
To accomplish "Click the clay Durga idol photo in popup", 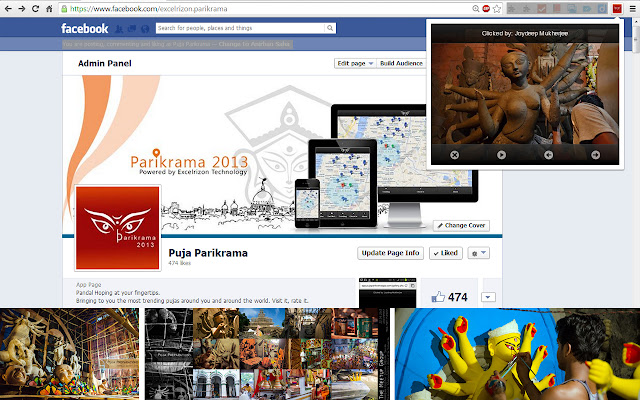I will (525, 93).
